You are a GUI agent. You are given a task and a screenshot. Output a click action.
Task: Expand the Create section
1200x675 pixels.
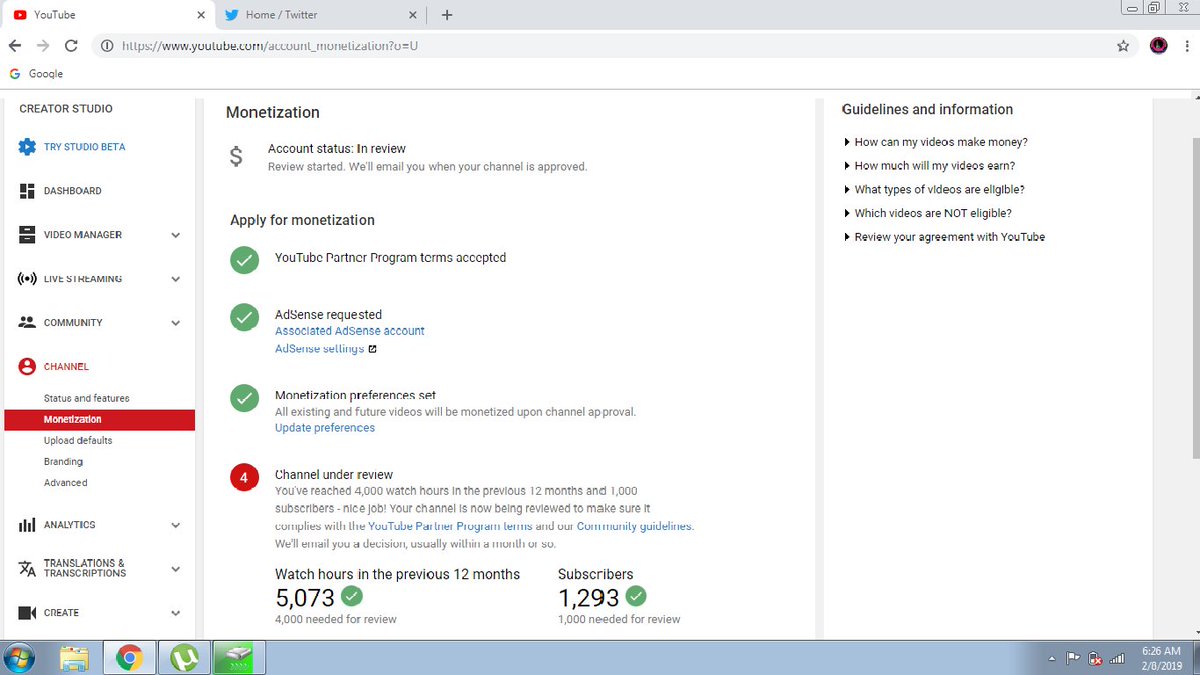tap(175, 614)
